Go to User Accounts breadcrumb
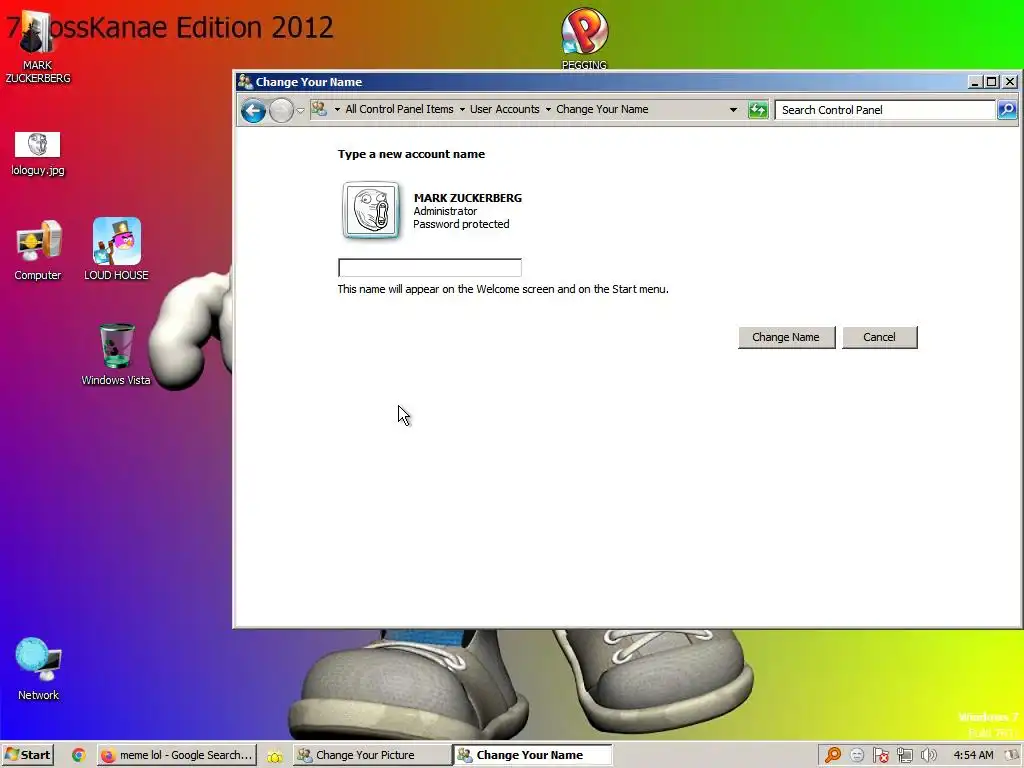Image resolution: width=1024 pixels, height=768 pixels. click(x=504, y=109)
